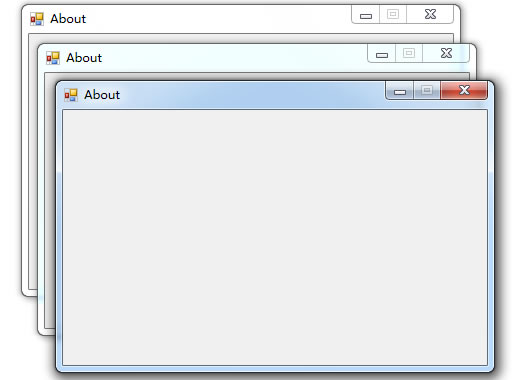Viewport: 520px width, 380px height.
Task: Click the maximize button of the middle About window
Action: point(409,53)
